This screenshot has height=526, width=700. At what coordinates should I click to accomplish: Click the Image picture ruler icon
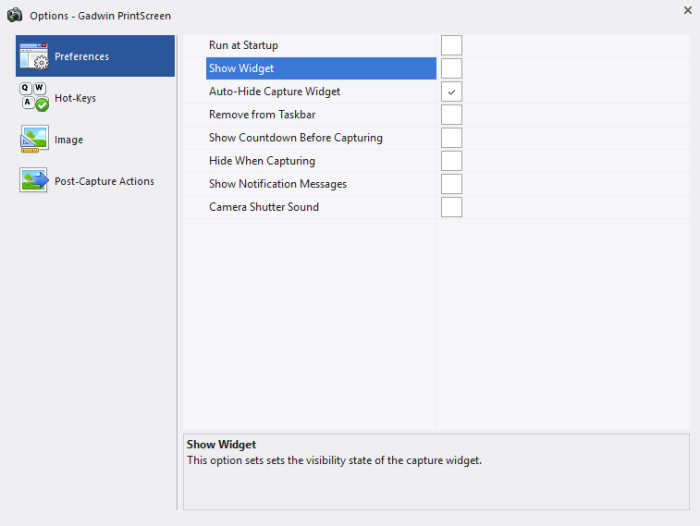pyautogui.click(x=34, y=139)
